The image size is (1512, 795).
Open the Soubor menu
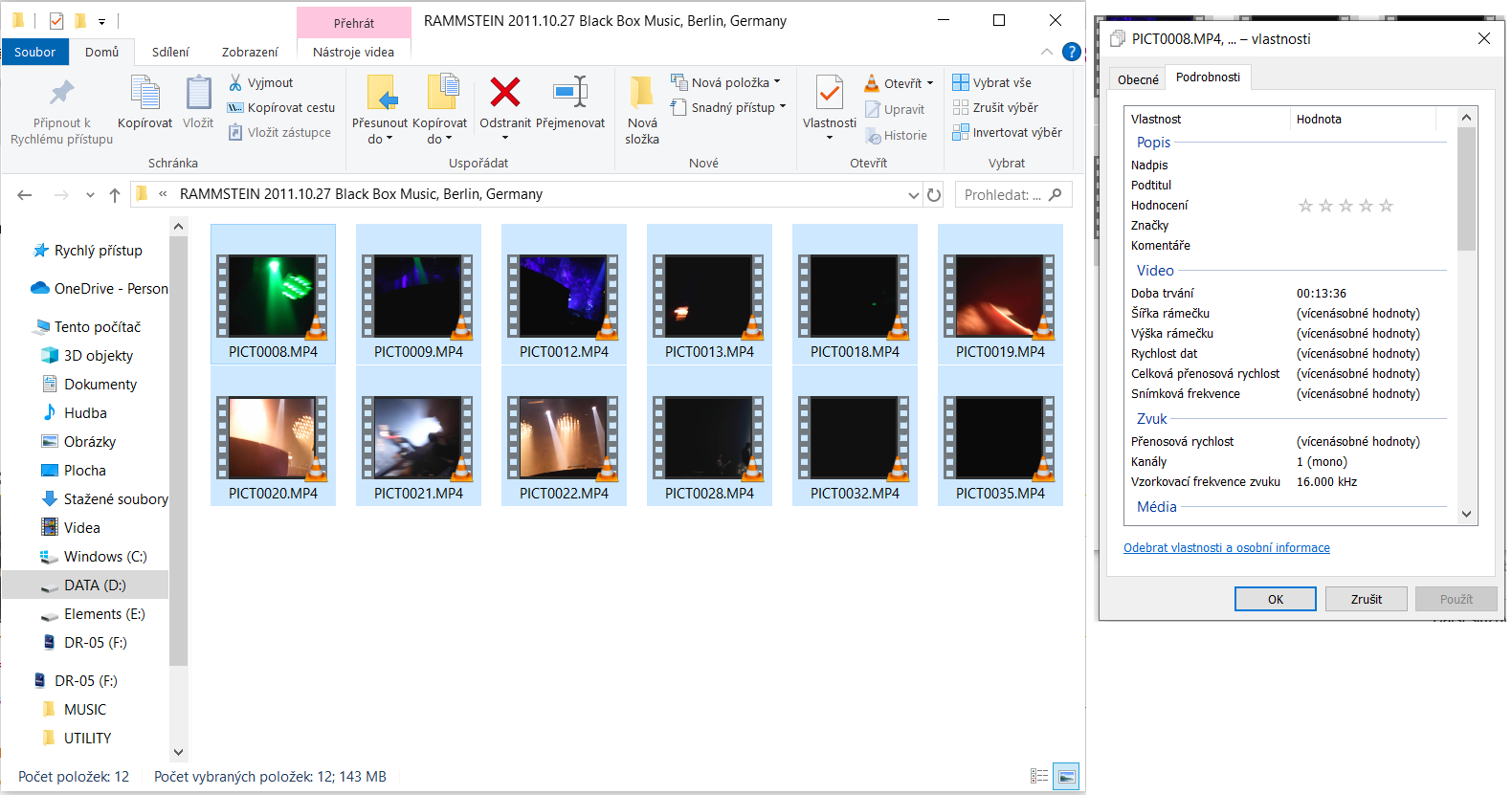click(34, 52)
